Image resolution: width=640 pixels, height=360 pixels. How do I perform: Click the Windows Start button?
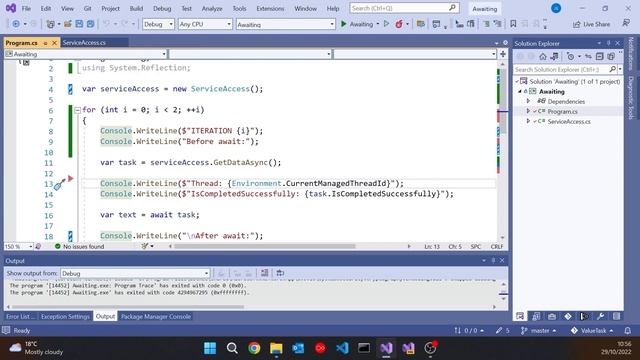click(210, 348)
